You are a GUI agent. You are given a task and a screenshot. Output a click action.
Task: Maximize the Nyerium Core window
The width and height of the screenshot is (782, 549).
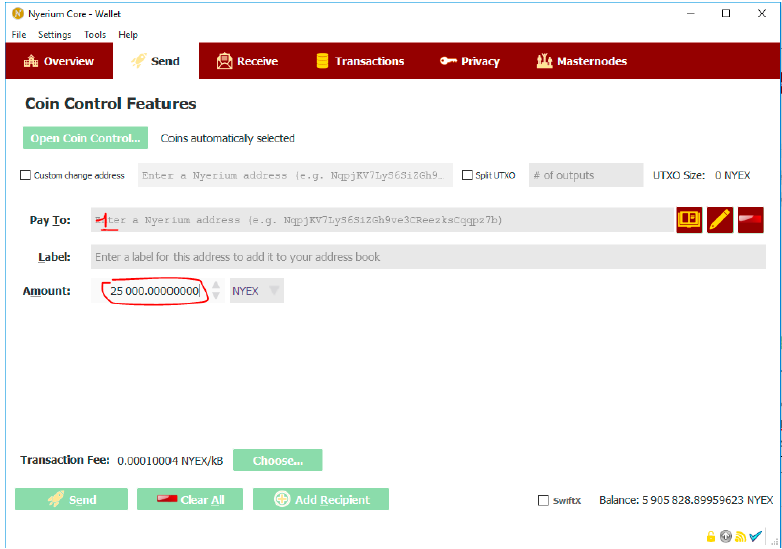coord(726,13)
